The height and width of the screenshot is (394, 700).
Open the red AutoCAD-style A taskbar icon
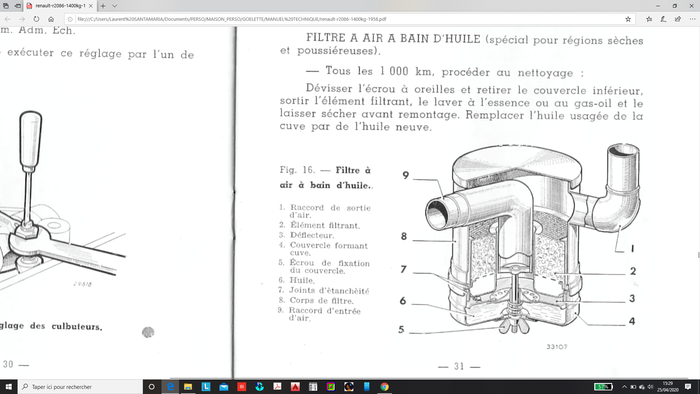(x=295, y=387)
